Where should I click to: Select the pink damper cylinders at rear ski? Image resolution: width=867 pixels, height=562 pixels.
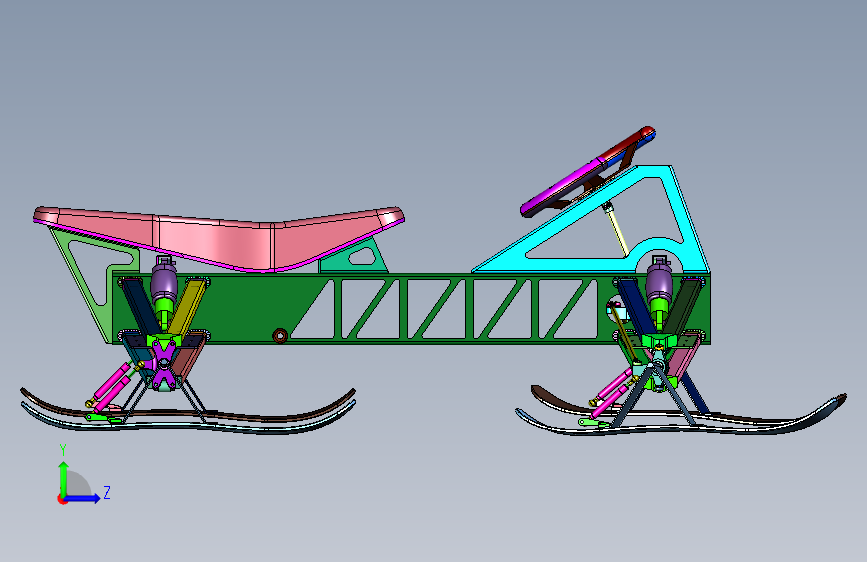(x=113, y=385)
